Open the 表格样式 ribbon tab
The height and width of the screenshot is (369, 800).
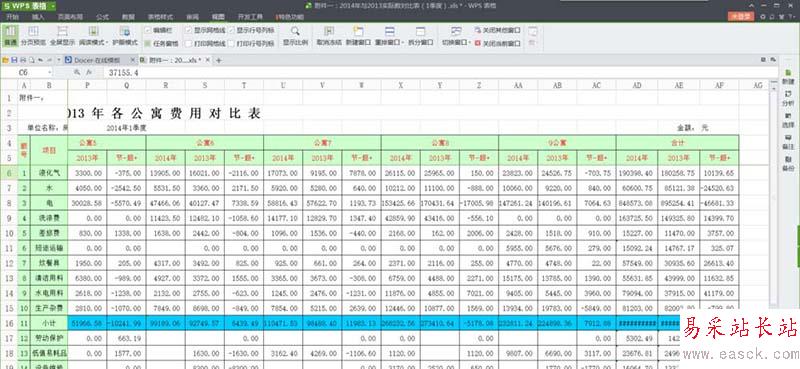160,17
